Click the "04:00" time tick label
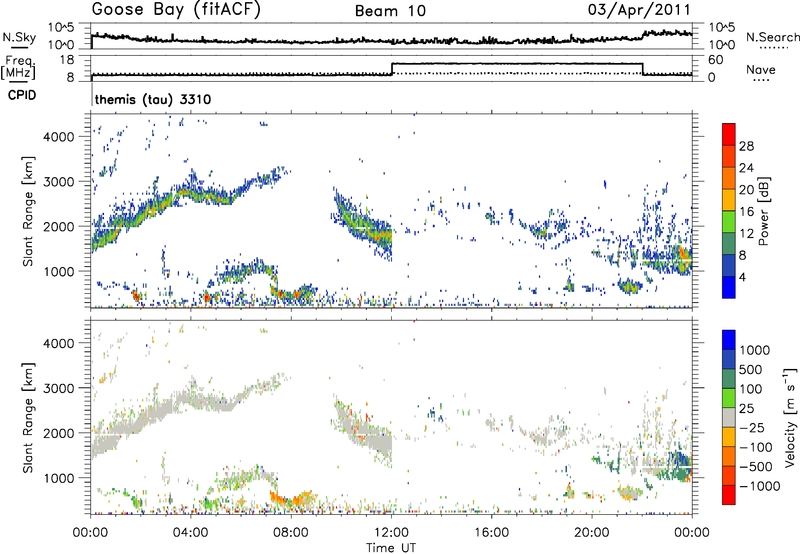800x554 pixels. 190,533
